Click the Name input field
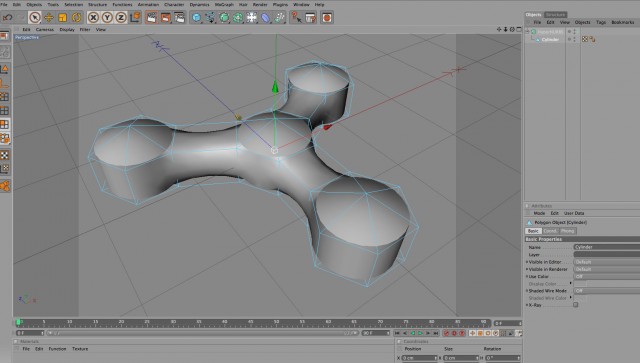This screenshot has width=640, height=363. pyautogui.click(x=607, y=247)
